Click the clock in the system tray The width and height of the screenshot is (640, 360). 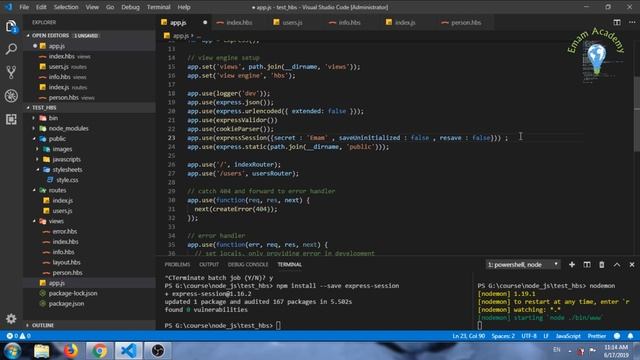(x=616, y=351)
